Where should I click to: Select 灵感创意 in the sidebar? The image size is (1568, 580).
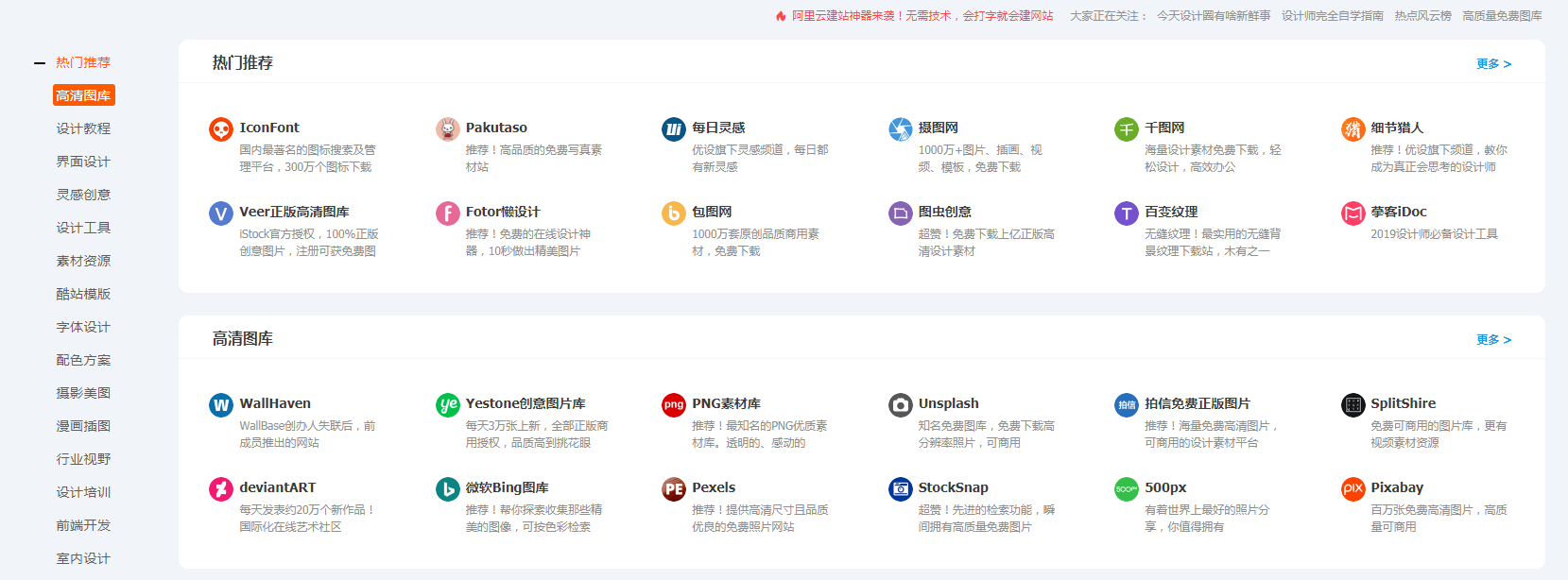[83, 195]
